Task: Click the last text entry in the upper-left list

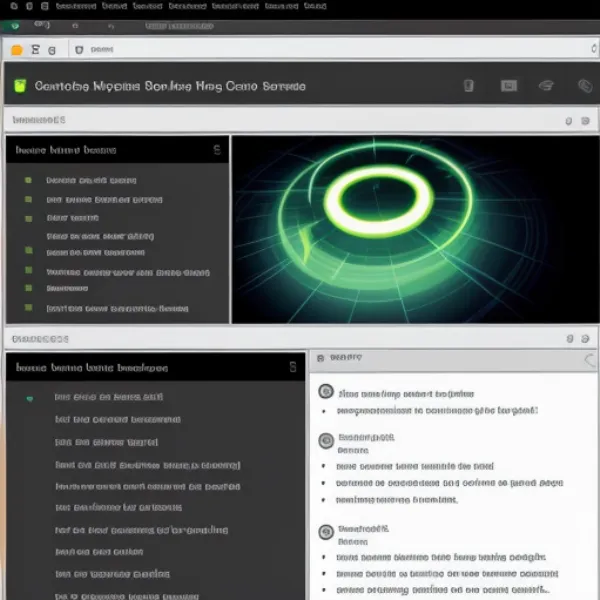Action: pos(117,309)
